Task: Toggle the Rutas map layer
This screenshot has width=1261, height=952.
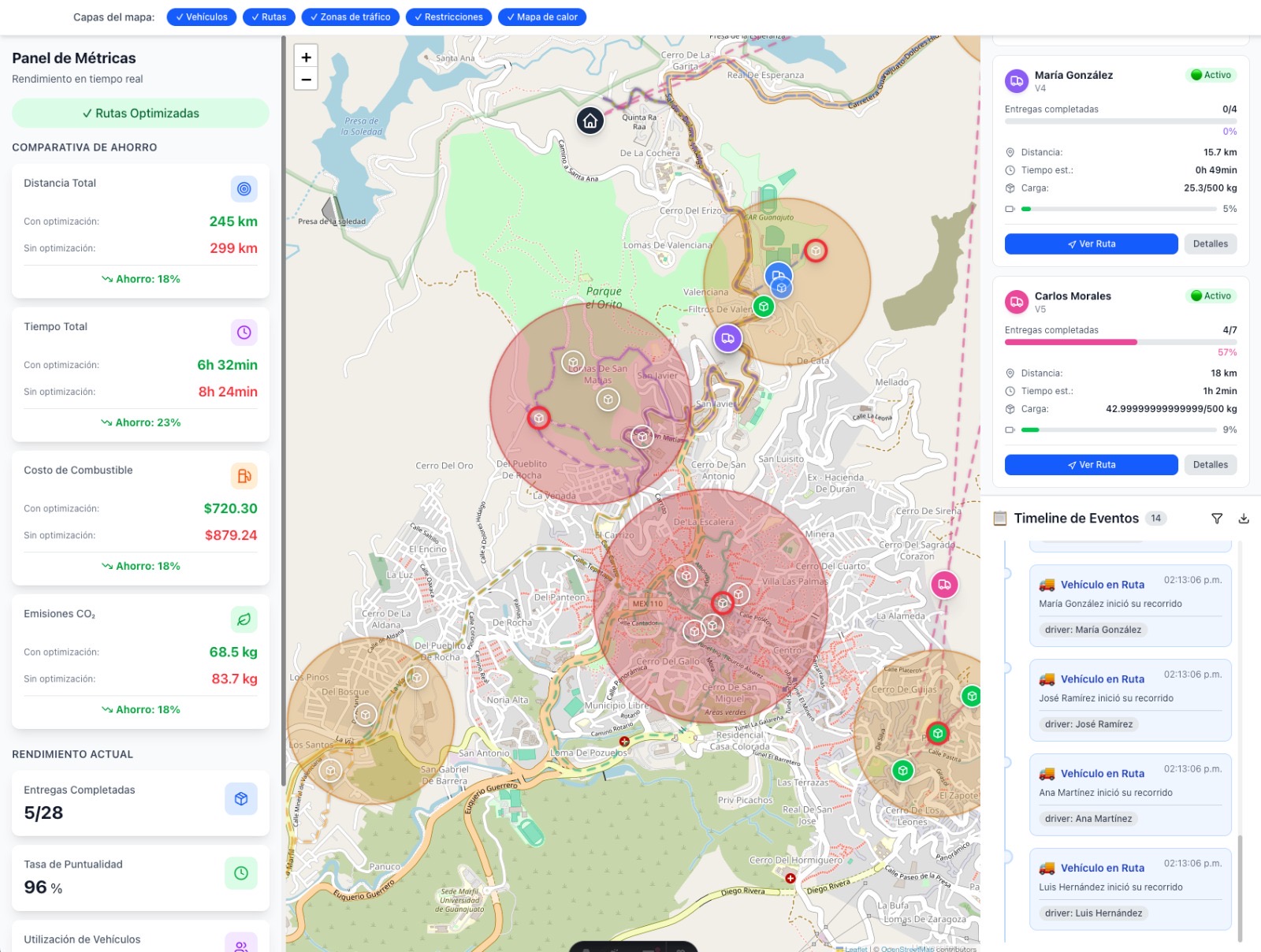Action: click(x=269, y=17)
